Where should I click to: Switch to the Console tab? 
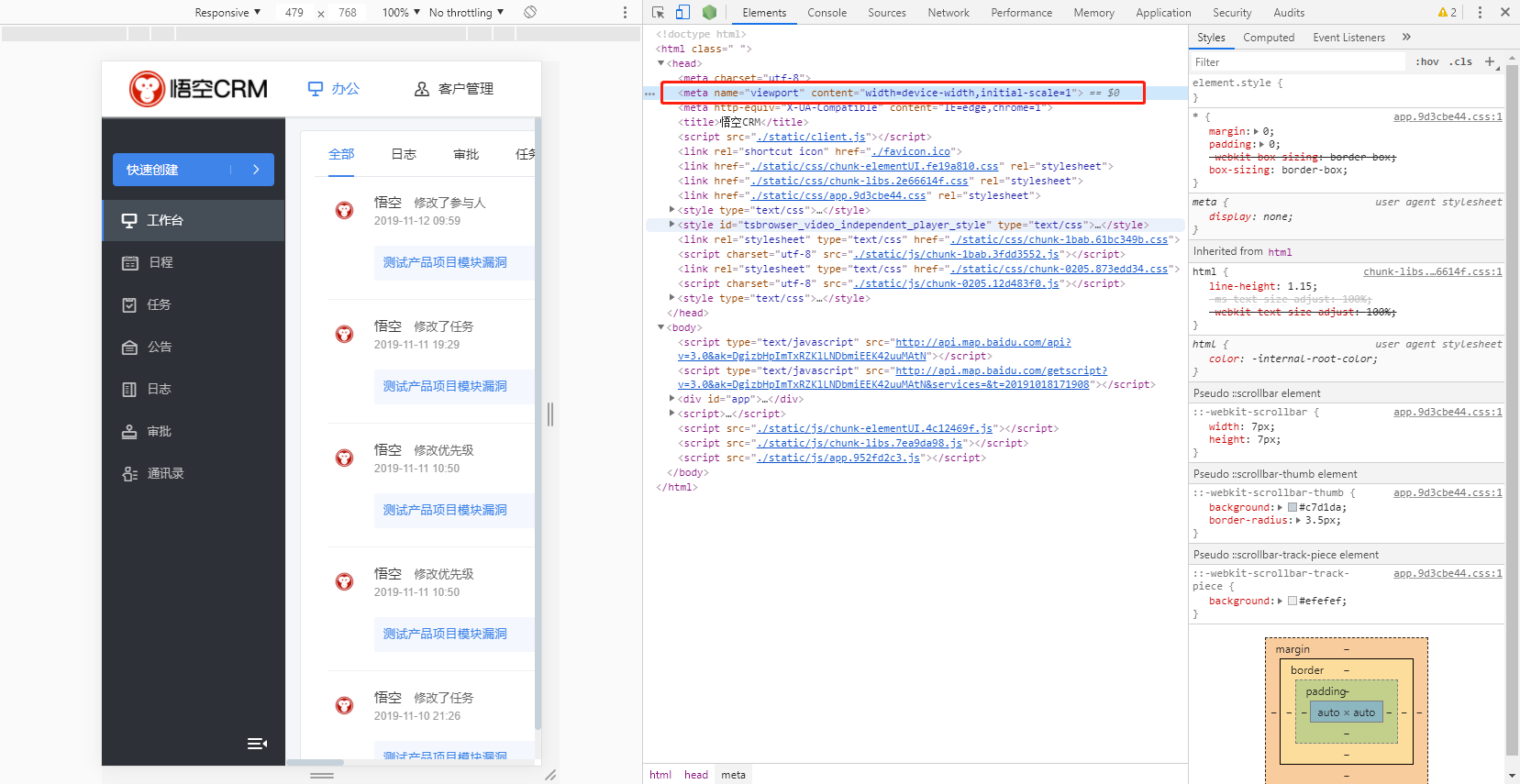click(827, 13)
